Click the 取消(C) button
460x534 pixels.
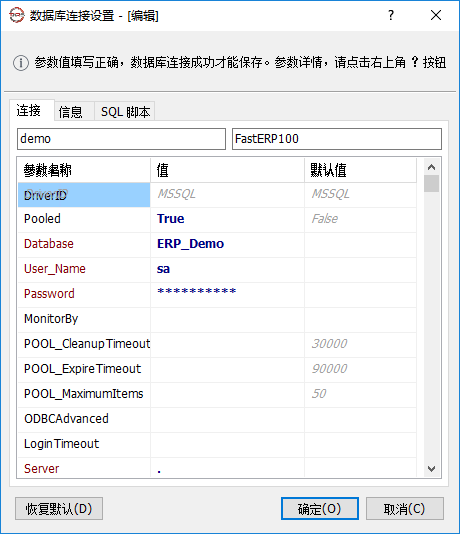click(x=405, y=509)
